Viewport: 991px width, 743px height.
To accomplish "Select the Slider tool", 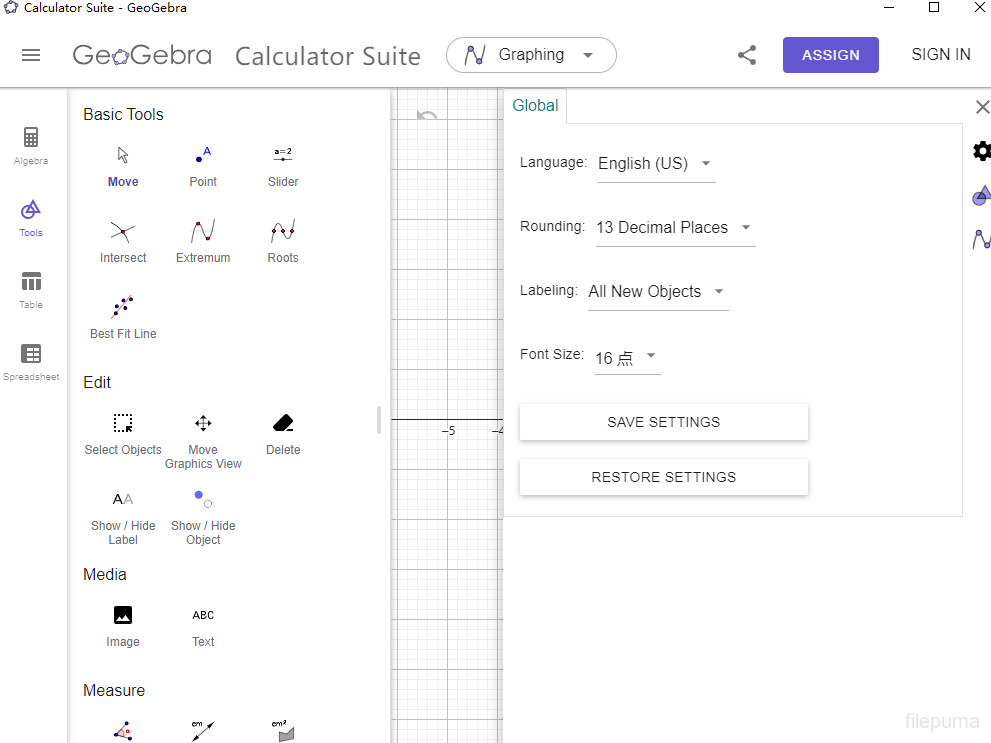I will click(283, 165).
